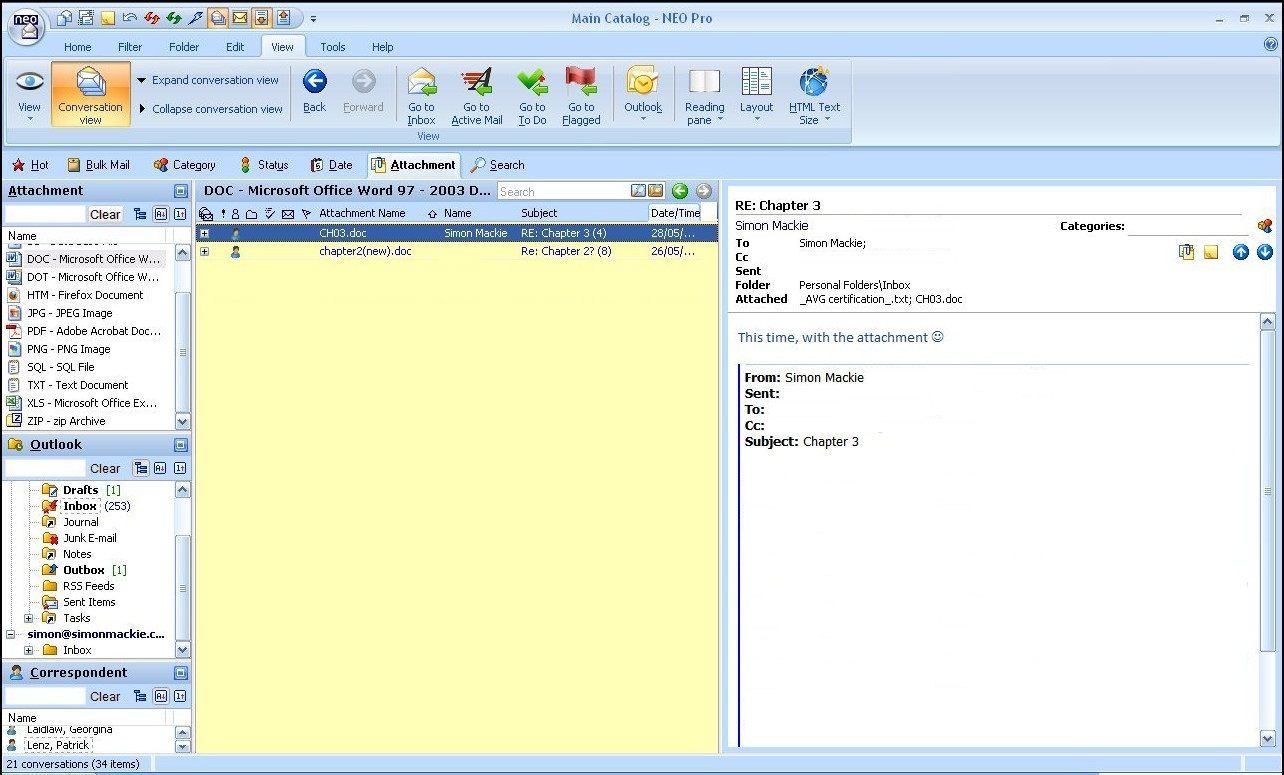Toggle Conversation view button
This screenshot has height=775, width=1284.
pyautogui.click(x=91, y=95)
